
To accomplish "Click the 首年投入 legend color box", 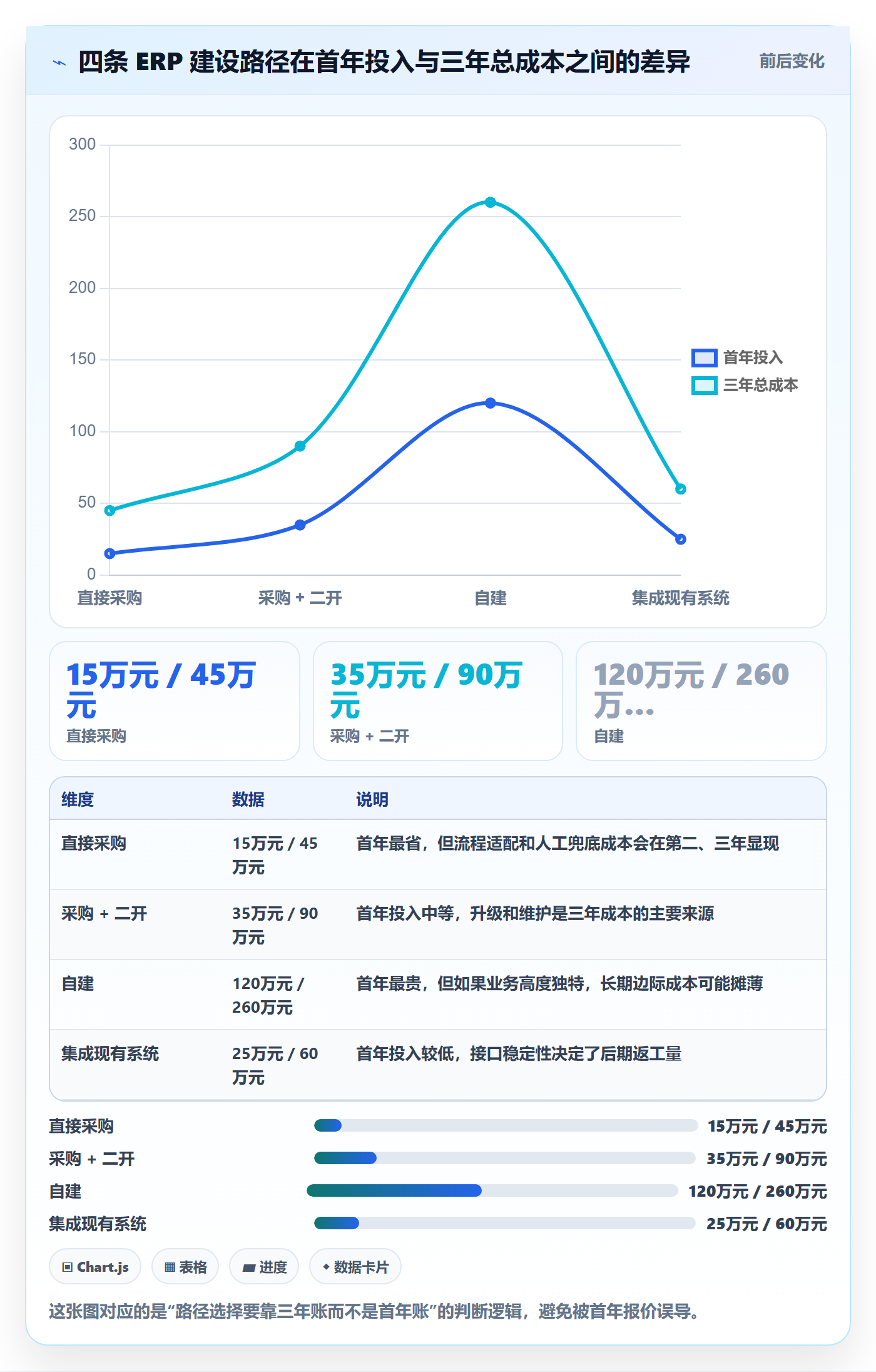I will tap(704, 357).
